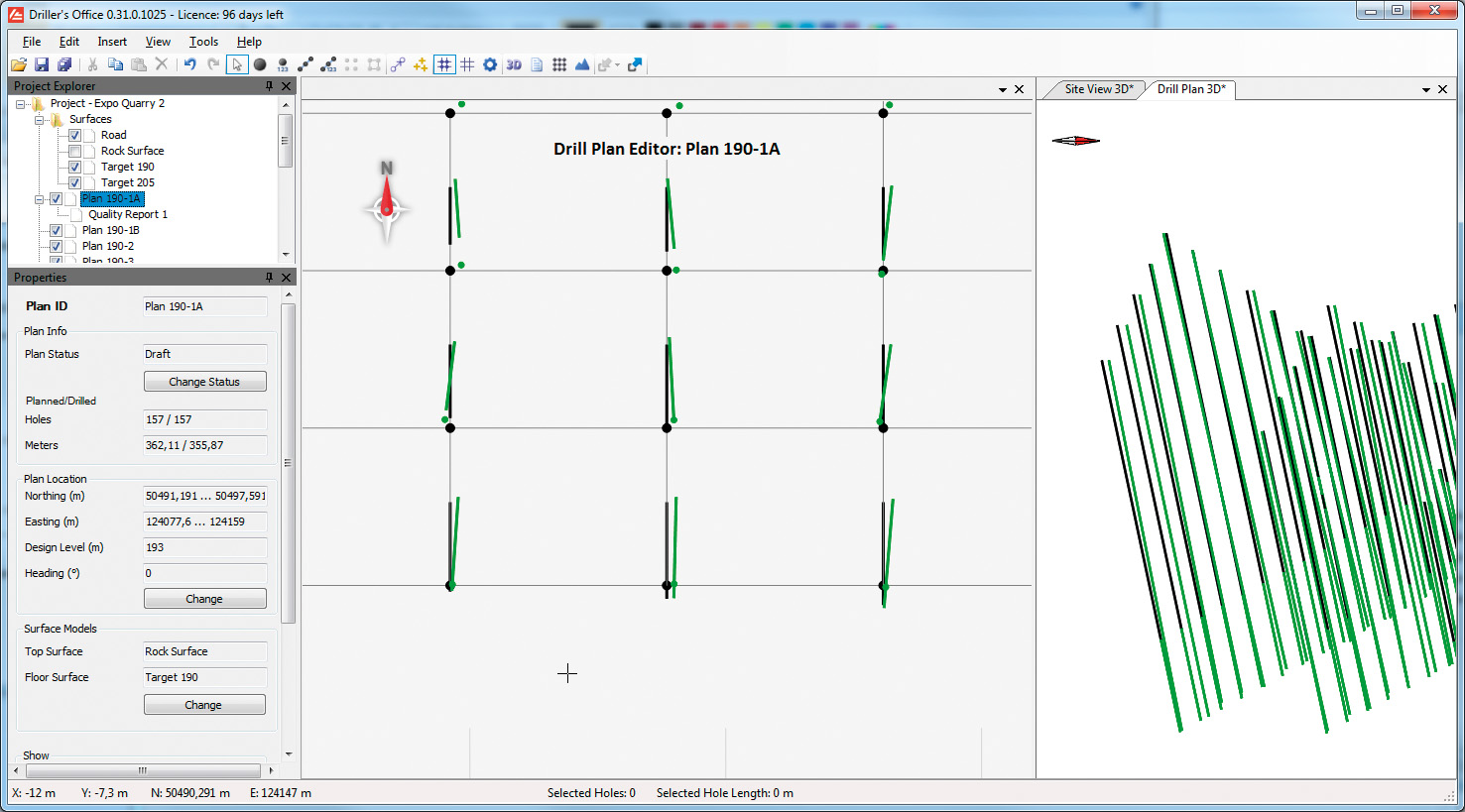Screen dimensions: 1465x812
Task: Open the Tools menu
Action: [x=203, y=42]
